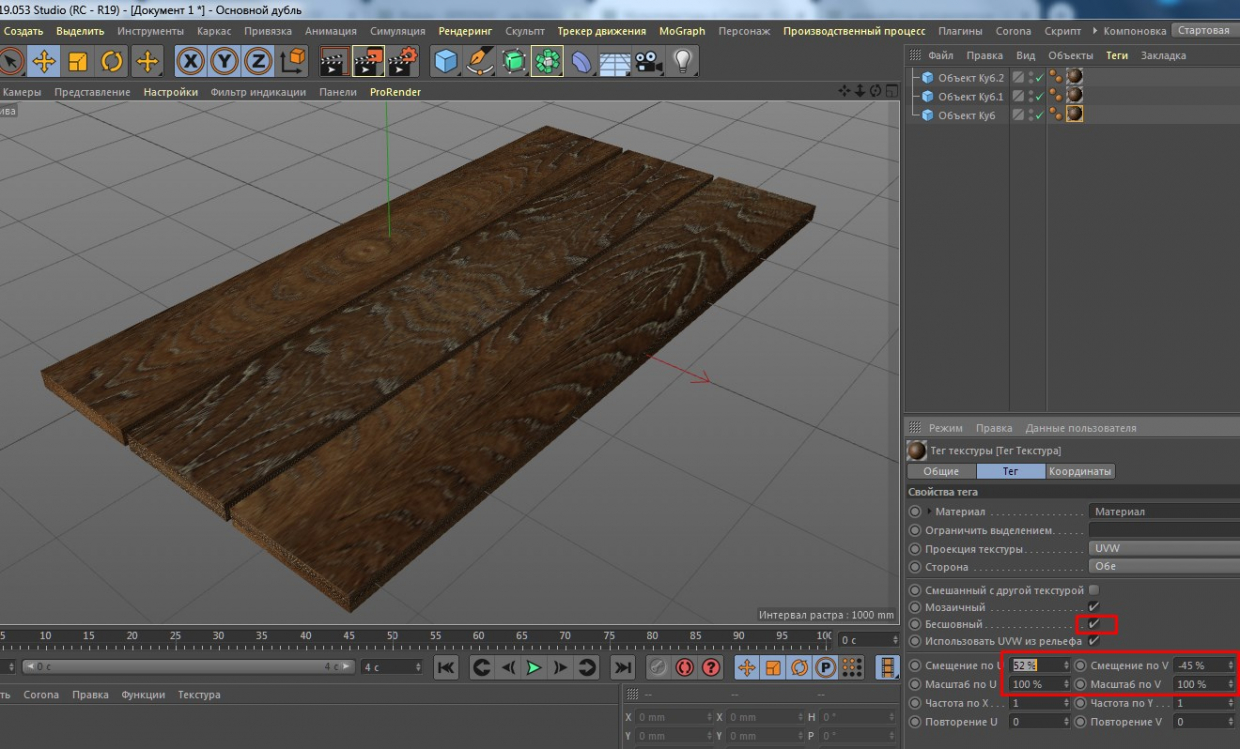
Task: Open the Сторона dropdown showing Обе
Action: 1164,566
